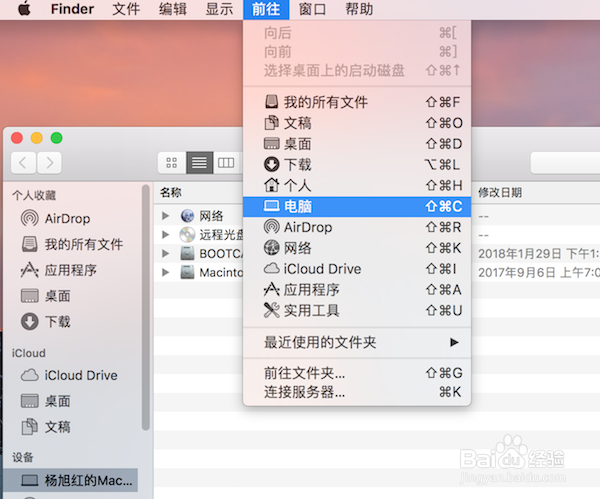The image size is (600, 499).
Task: Select the 远程光盘 disc icon
Action: coord(188,234)
